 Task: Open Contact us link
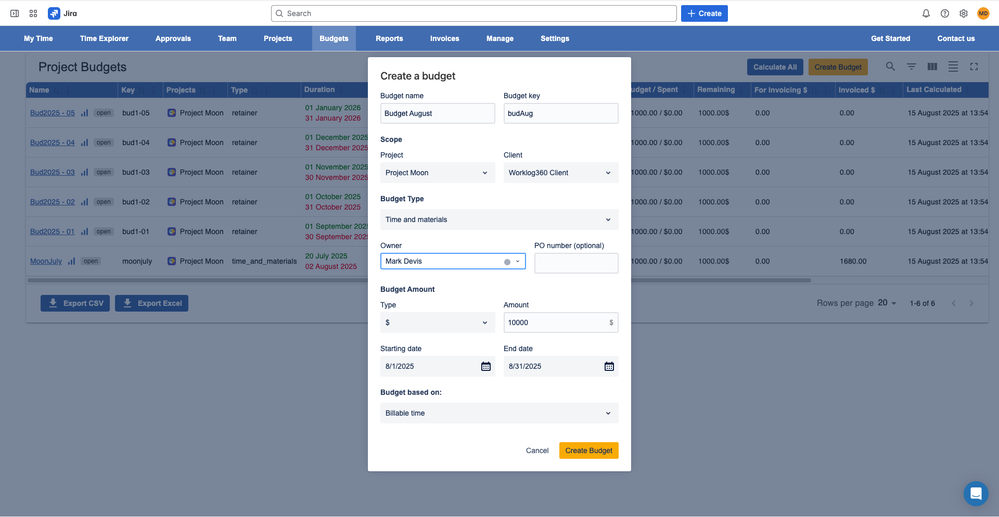point(956,38)
